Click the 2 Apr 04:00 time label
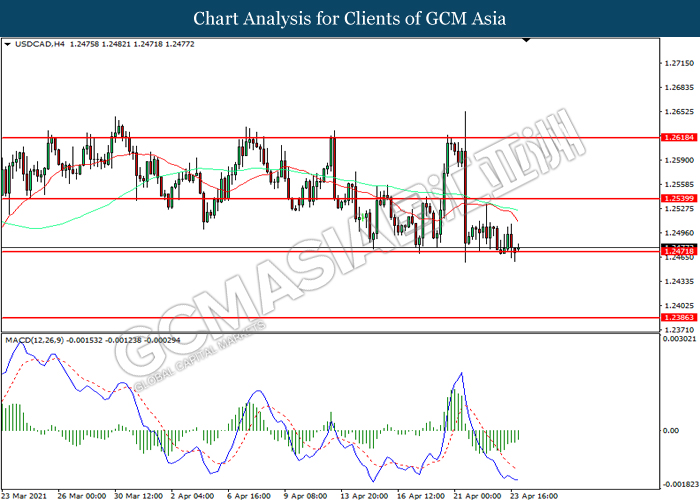This screenshot has width=700, height=500. [x=192, y=496]
